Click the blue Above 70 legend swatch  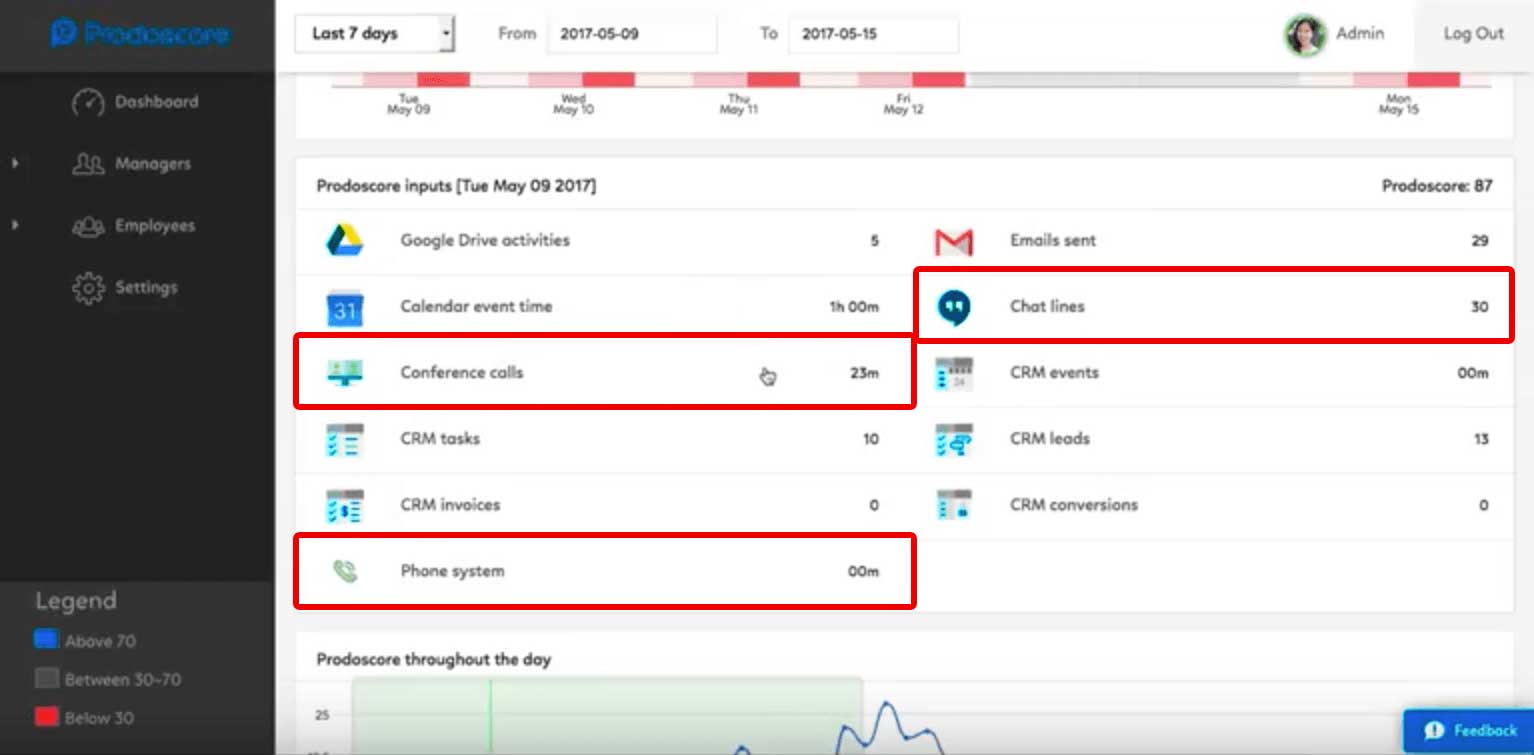coord(47,640)
